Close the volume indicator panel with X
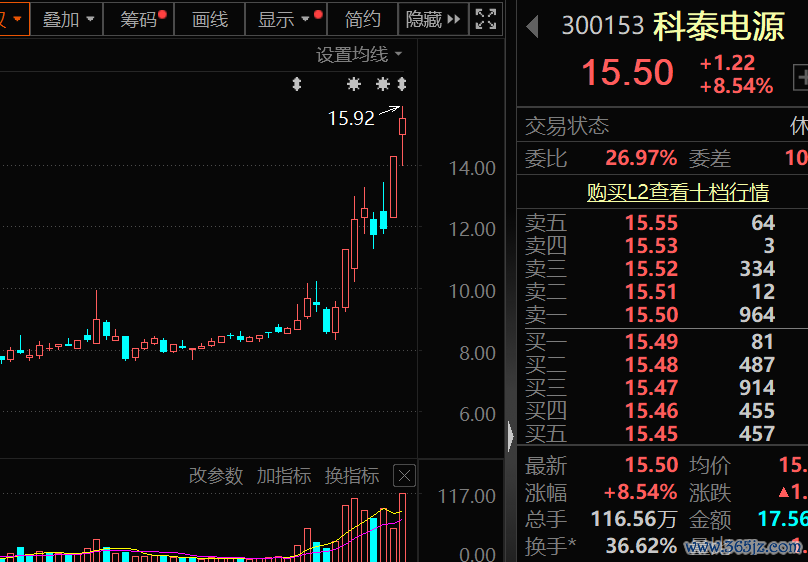Image resolution: width=808 pixels, height=562 pixels. pos(405,475)
